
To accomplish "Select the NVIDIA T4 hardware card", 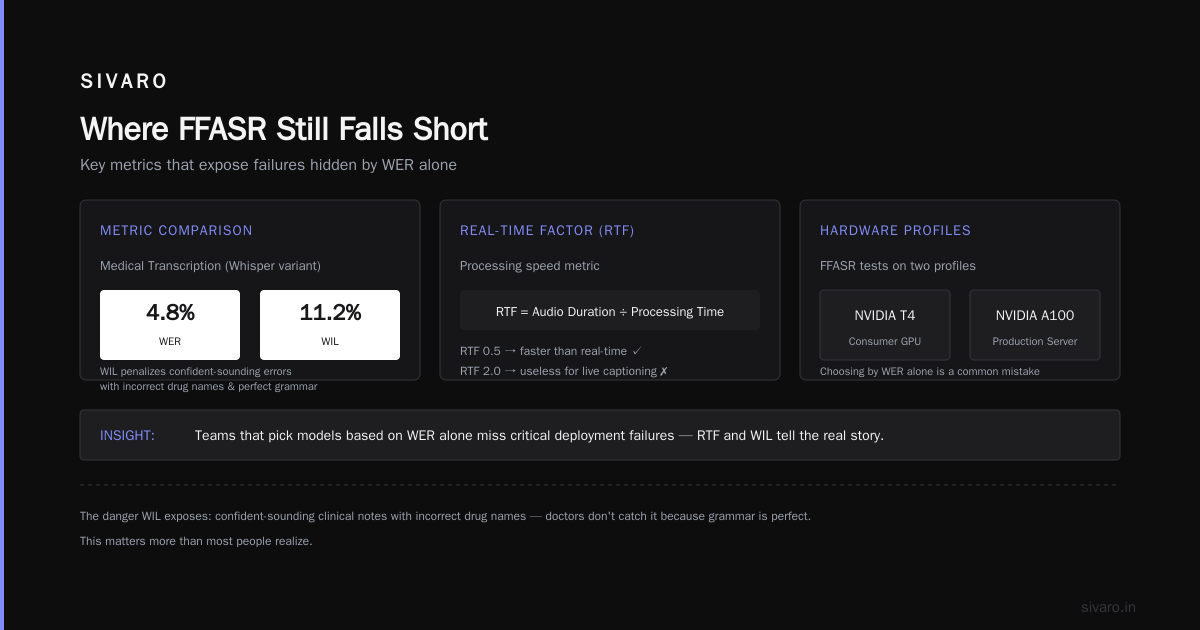I will tap(885, 325).
